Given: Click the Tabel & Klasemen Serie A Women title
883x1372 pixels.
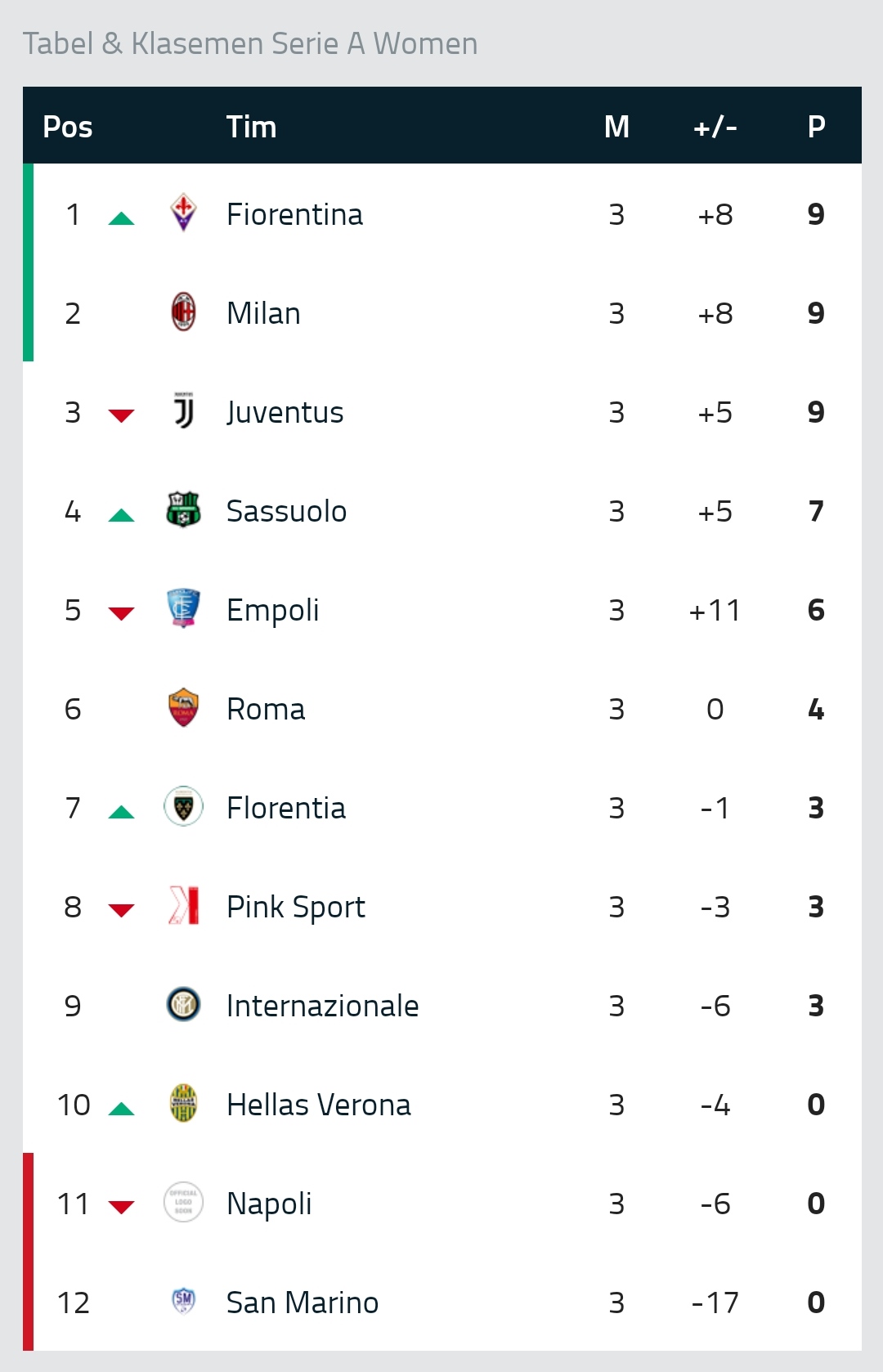Looking at the screenshot, I should [x=250, y=43].
